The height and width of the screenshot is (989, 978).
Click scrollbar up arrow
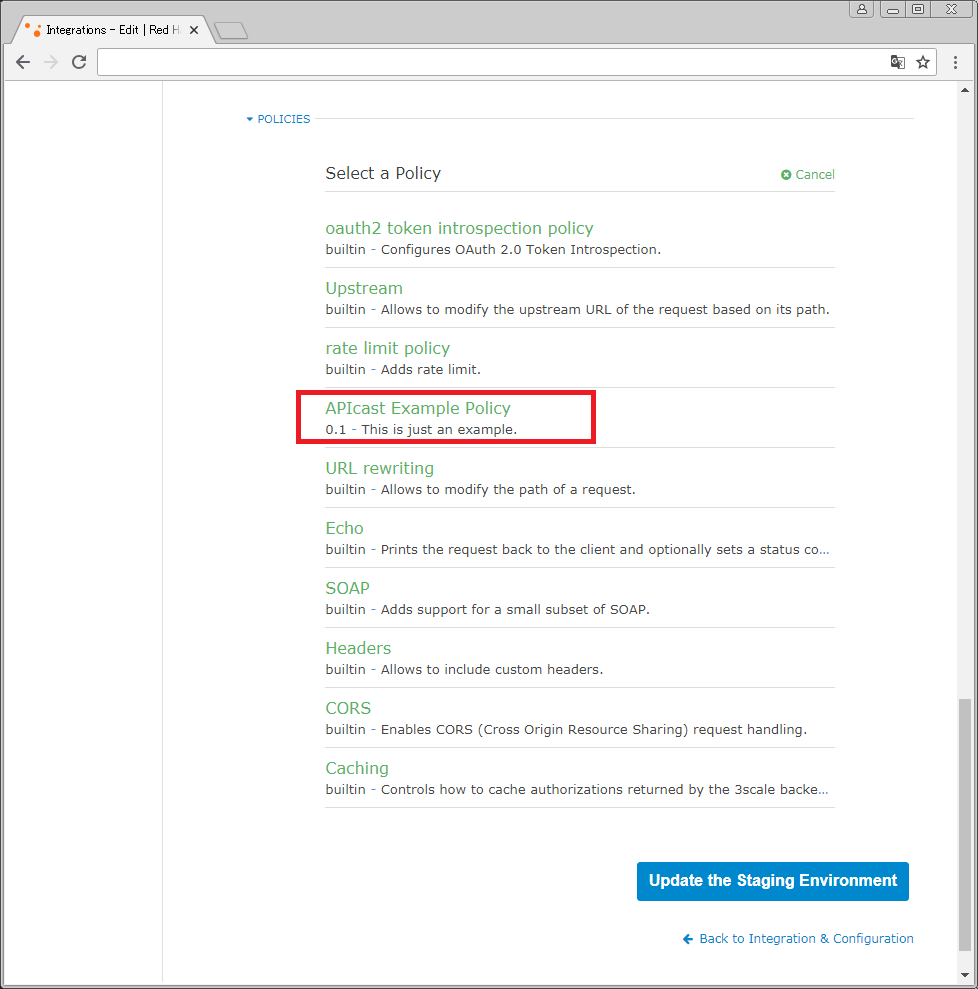pyautogui.click(x=965, y=90)
